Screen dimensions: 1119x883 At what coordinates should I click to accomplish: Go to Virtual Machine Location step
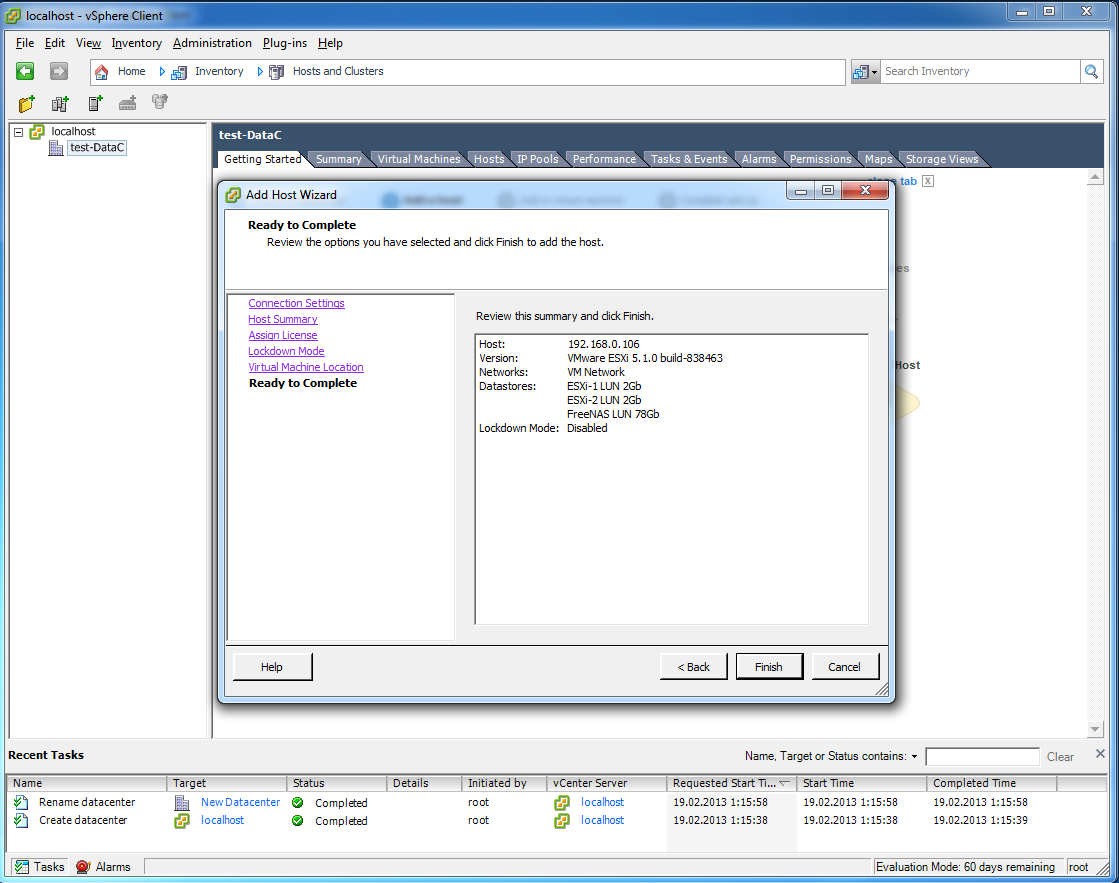point(305,367)
